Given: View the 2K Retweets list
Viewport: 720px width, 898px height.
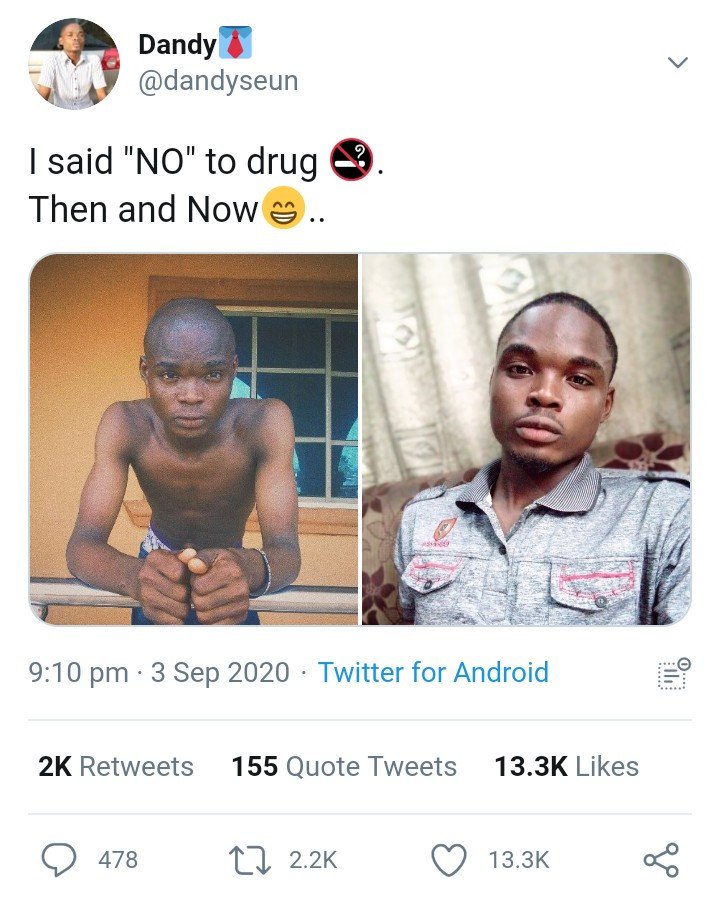Looking at the screenshot, I should (116, 766).
